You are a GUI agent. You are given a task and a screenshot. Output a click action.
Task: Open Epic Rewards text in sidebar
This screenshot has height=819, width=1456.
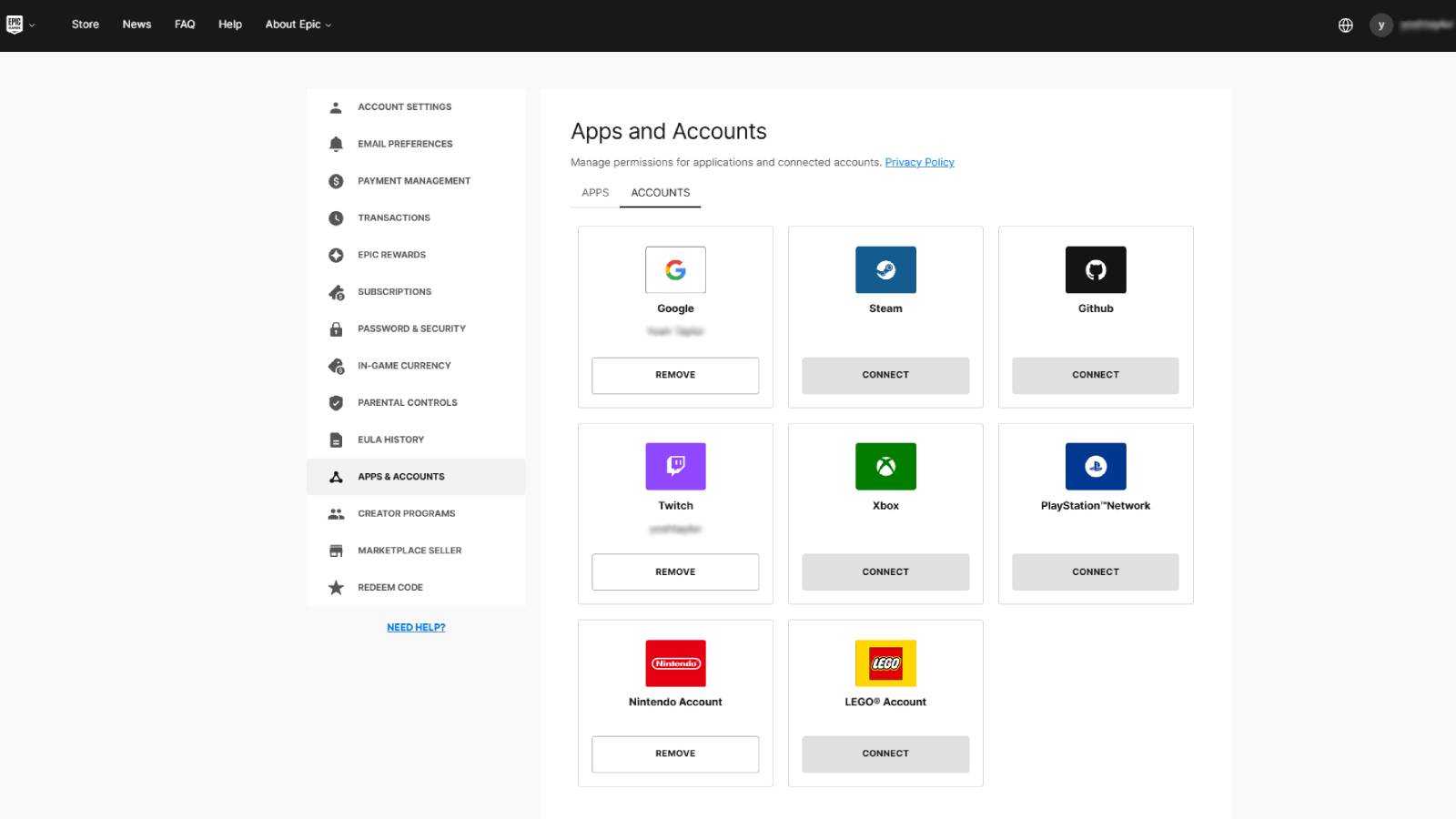click(x=391, y=255)
